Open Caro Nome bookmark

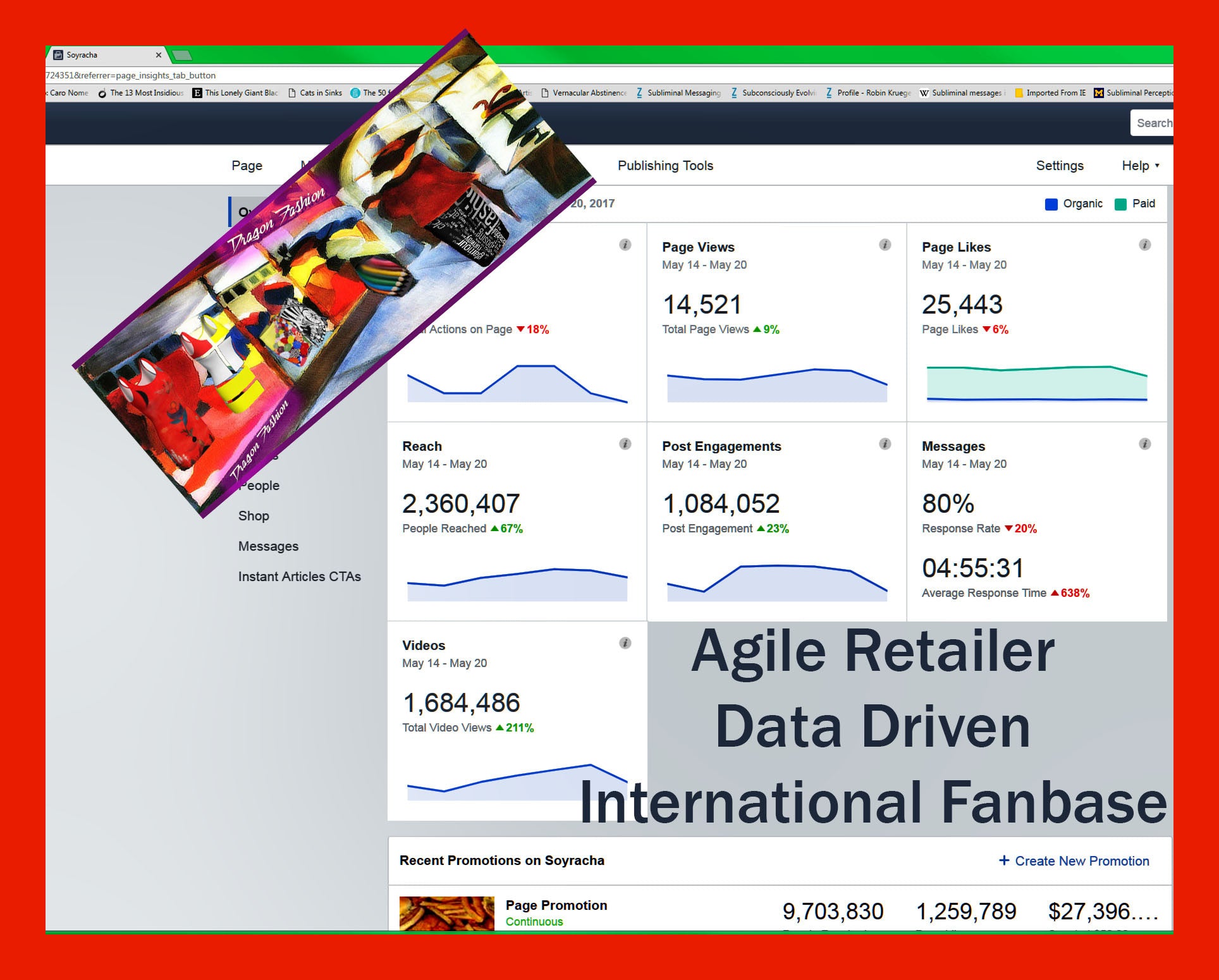click(x=68, y=93)
